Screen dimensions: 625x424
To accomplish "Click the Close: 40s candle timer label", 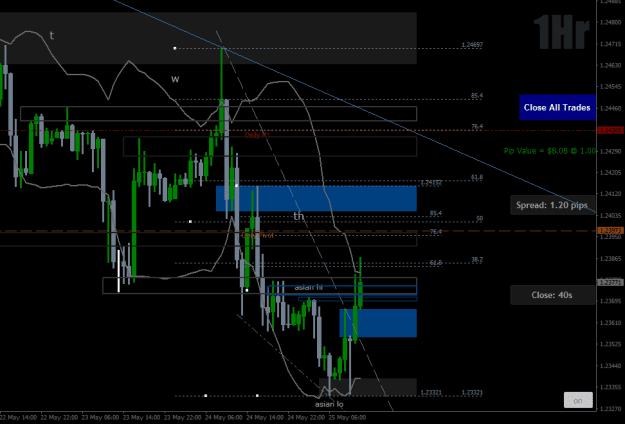I will [552, 295].
